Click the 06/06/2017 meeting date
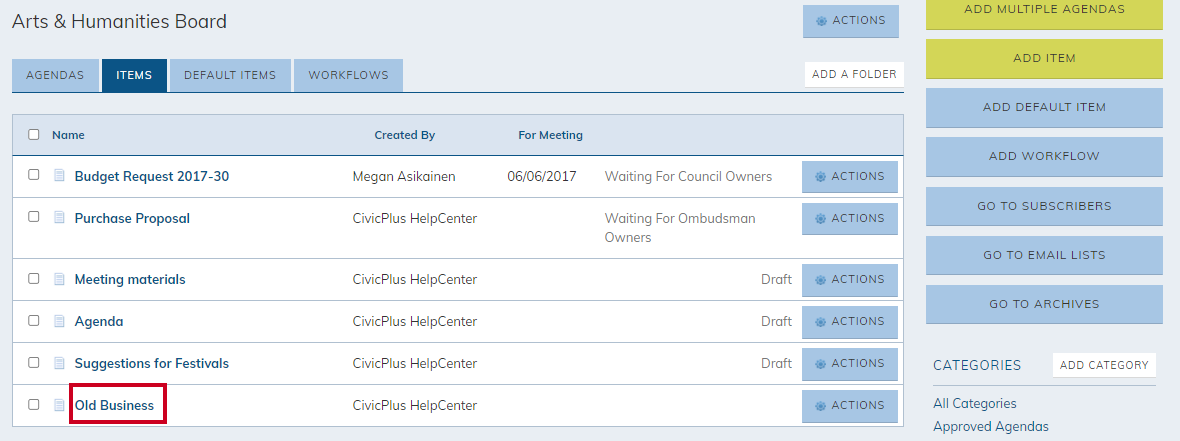 pos(542,177)
